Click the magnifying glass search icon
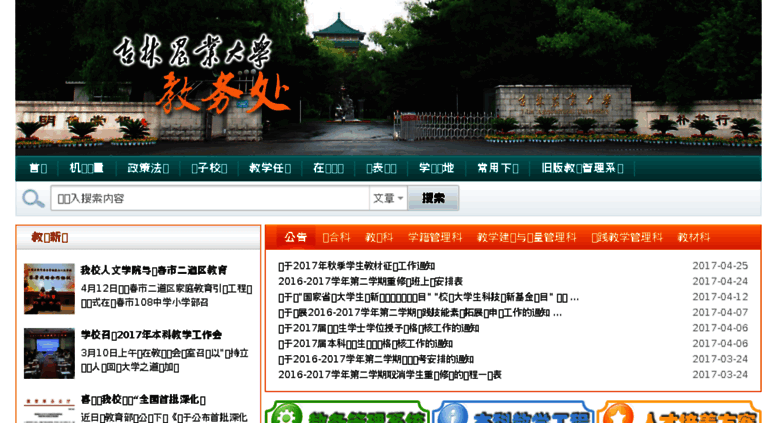Screen dimensions: 777x423 click(x=33, y=199)
